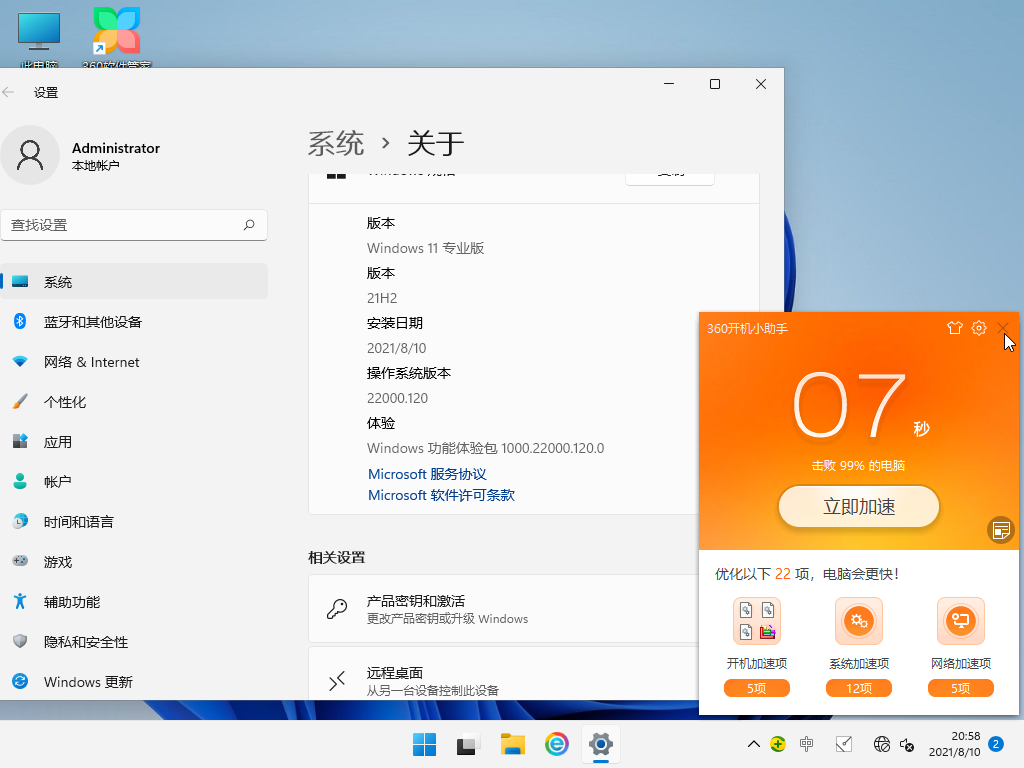Expand hidden icons in system tray

pos(753,745)
